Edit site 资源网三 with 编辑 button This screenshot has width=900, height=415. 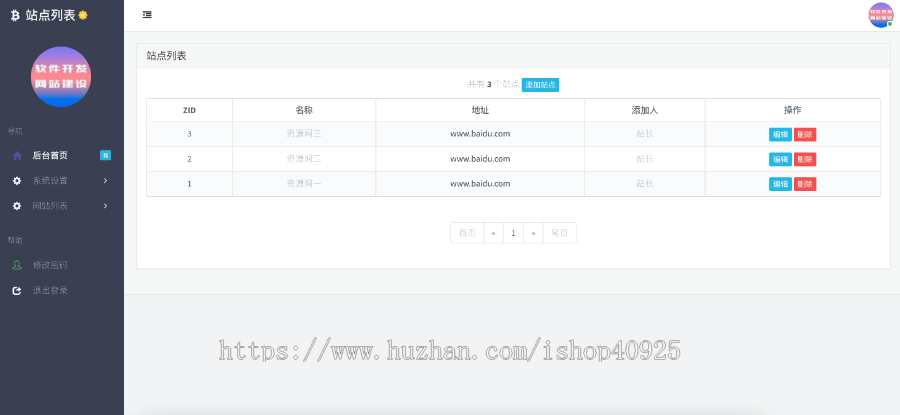coord(780,134)
